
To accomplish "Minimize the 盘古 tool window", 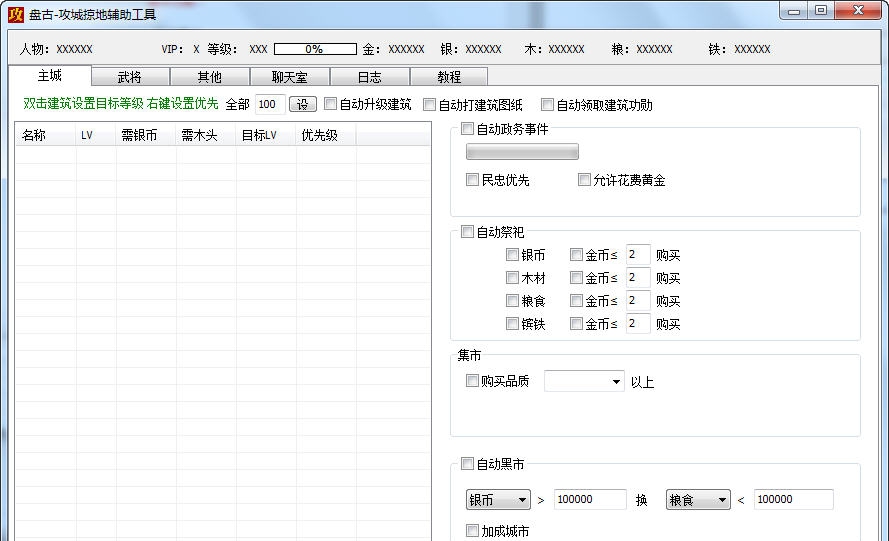I will [x=794, y=11].
